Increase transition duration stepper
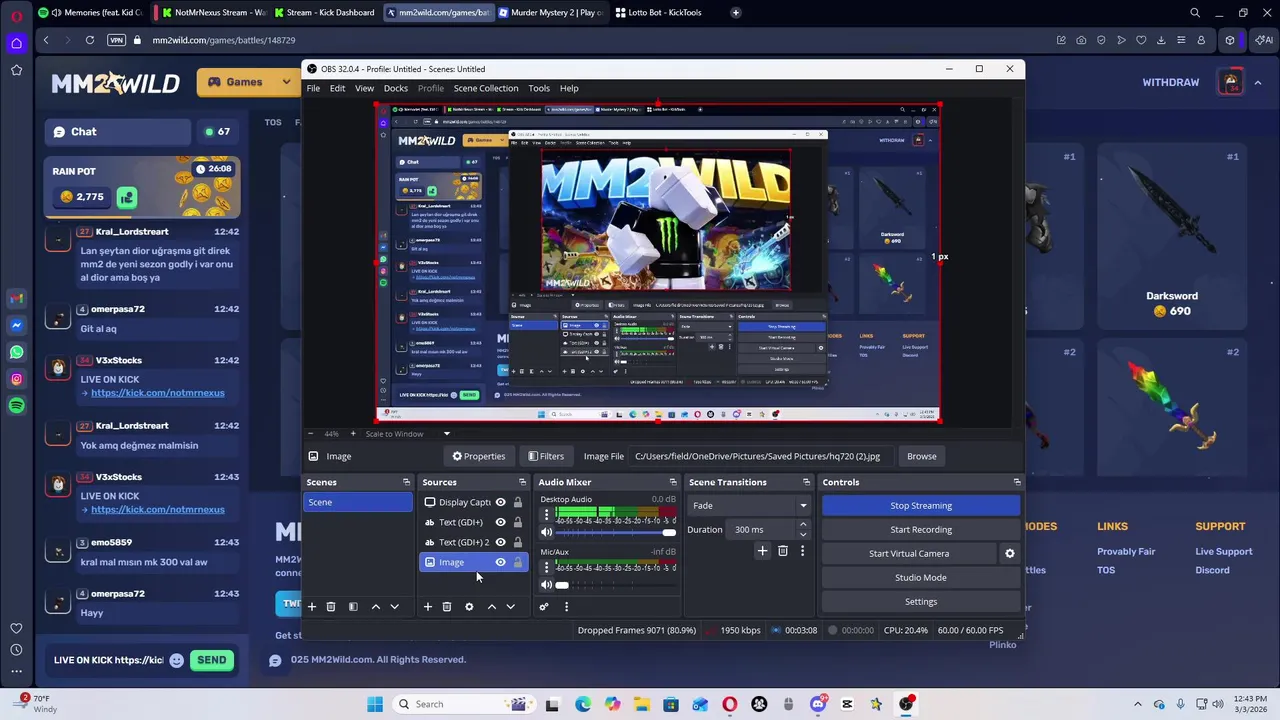This screenshot has width=1280, height=720. 802,526
